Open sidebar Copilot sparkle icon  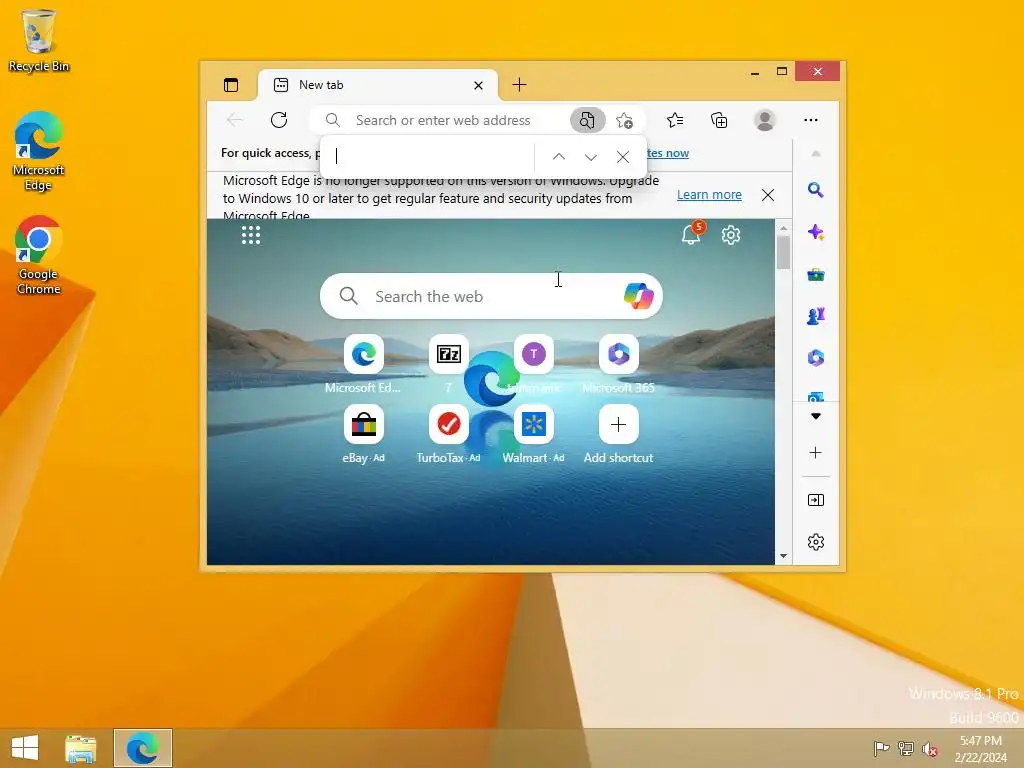click(x=815, y=232)
